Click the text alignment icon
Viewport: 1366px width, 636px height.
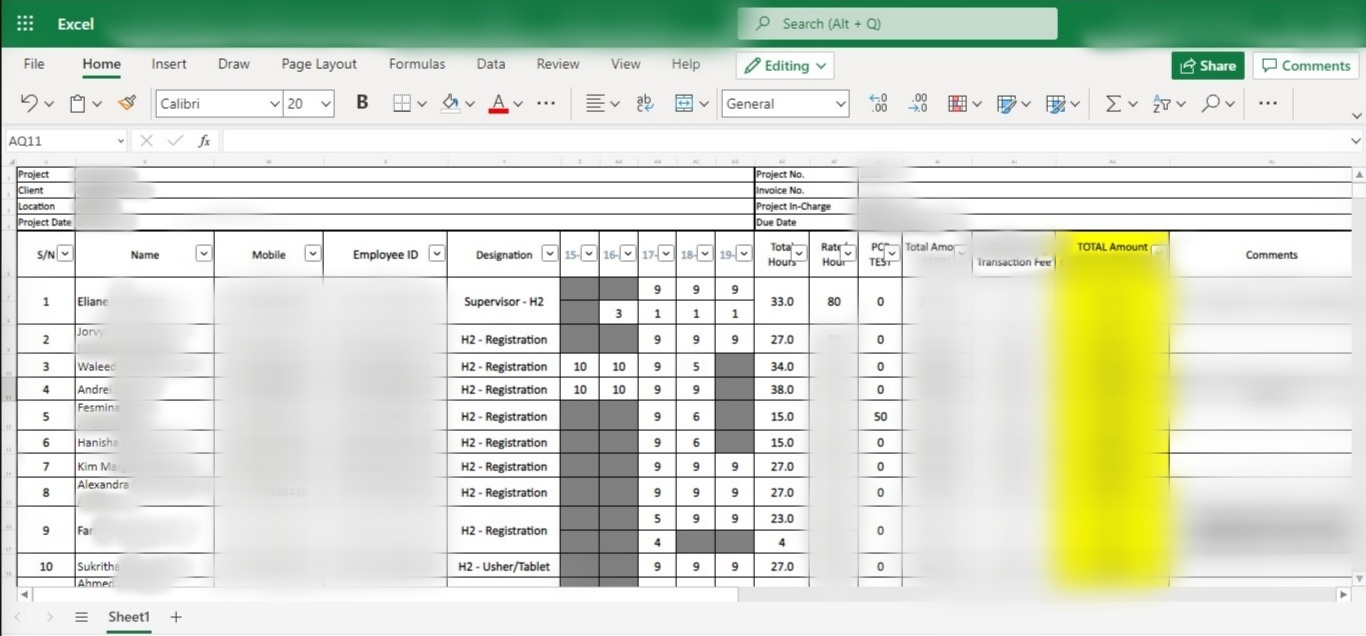[595, 103]
